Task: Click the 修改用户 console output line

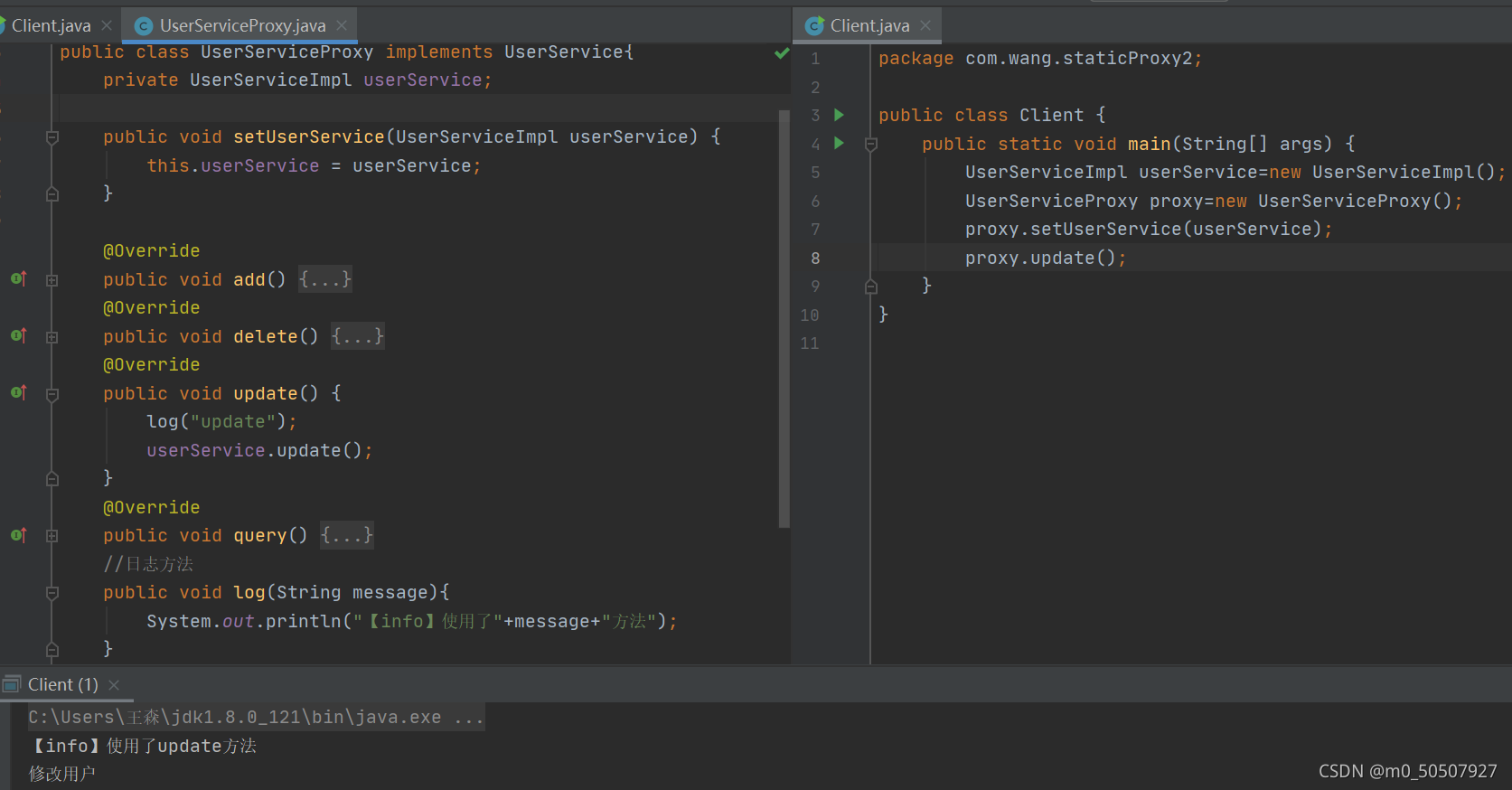Action: [61, 774]
